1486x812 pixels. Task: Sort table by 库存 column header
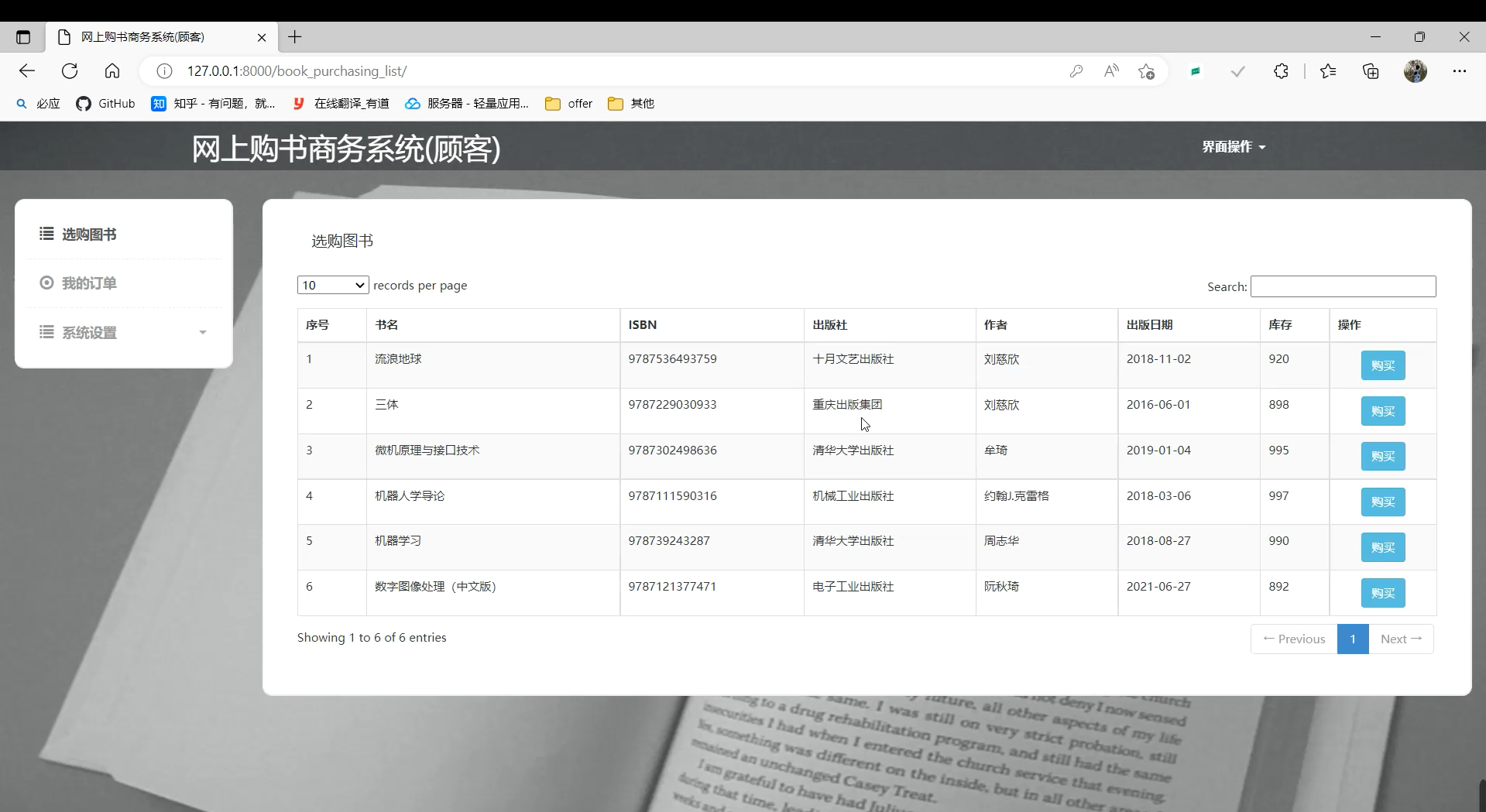point(1295,325)
